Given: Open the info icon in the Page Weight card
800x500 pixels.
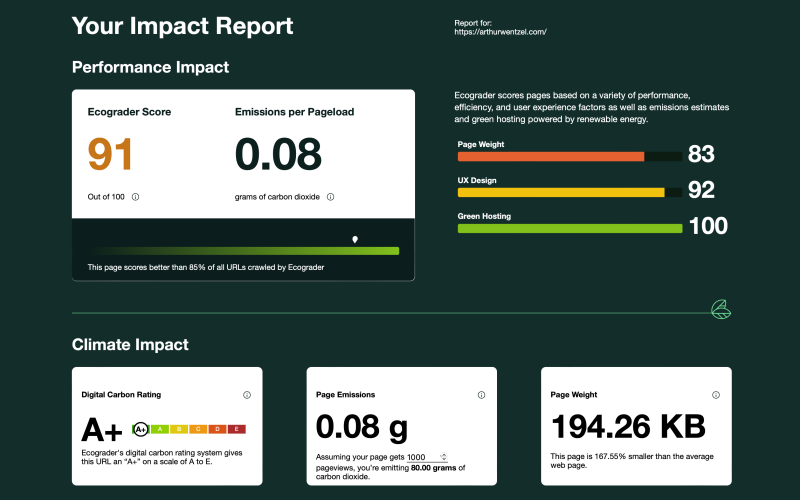Looking at the screenshot, I should [715, 395].
